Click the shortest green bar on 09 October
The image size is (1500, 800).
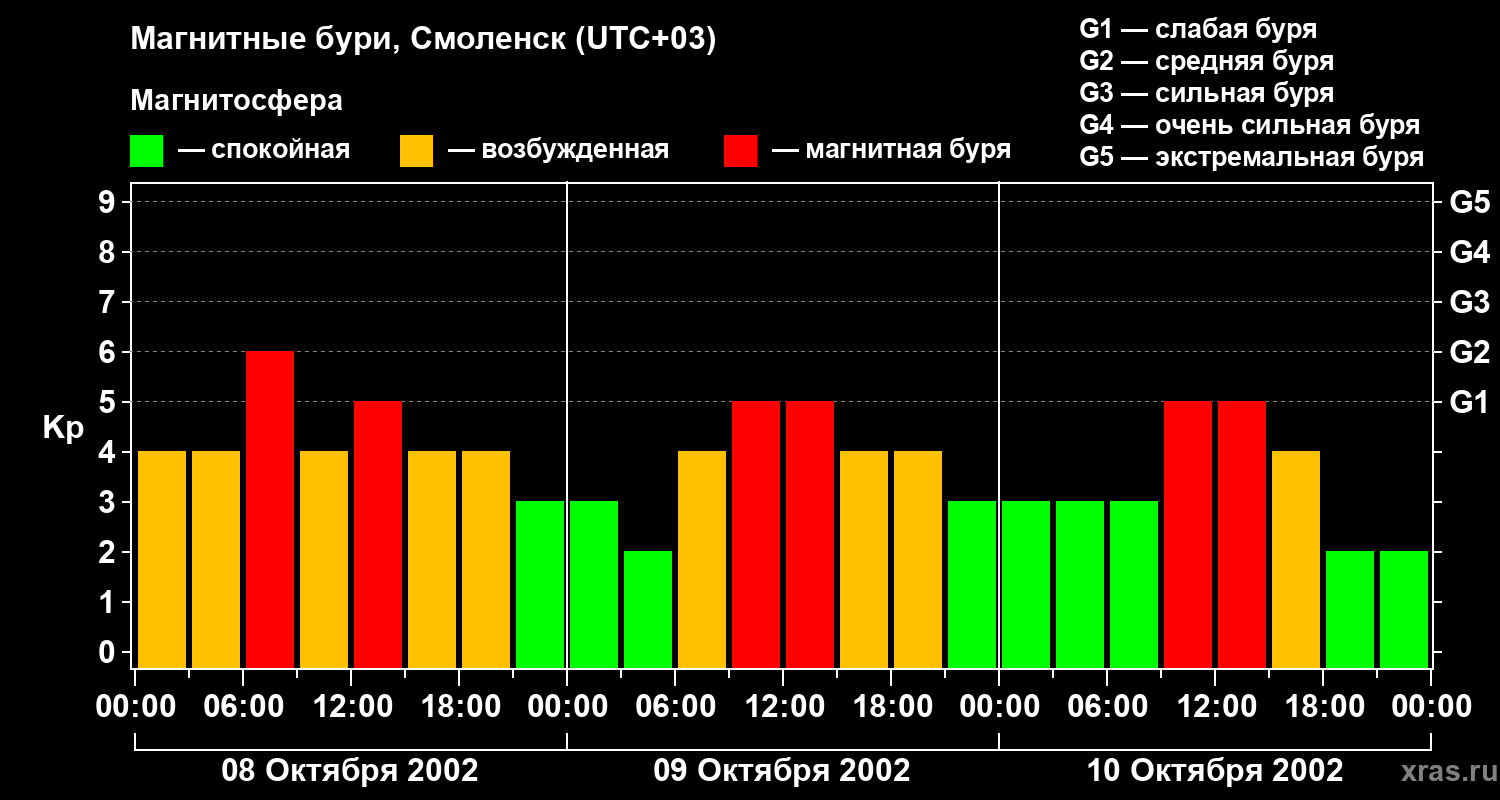(x=648, y=610)
